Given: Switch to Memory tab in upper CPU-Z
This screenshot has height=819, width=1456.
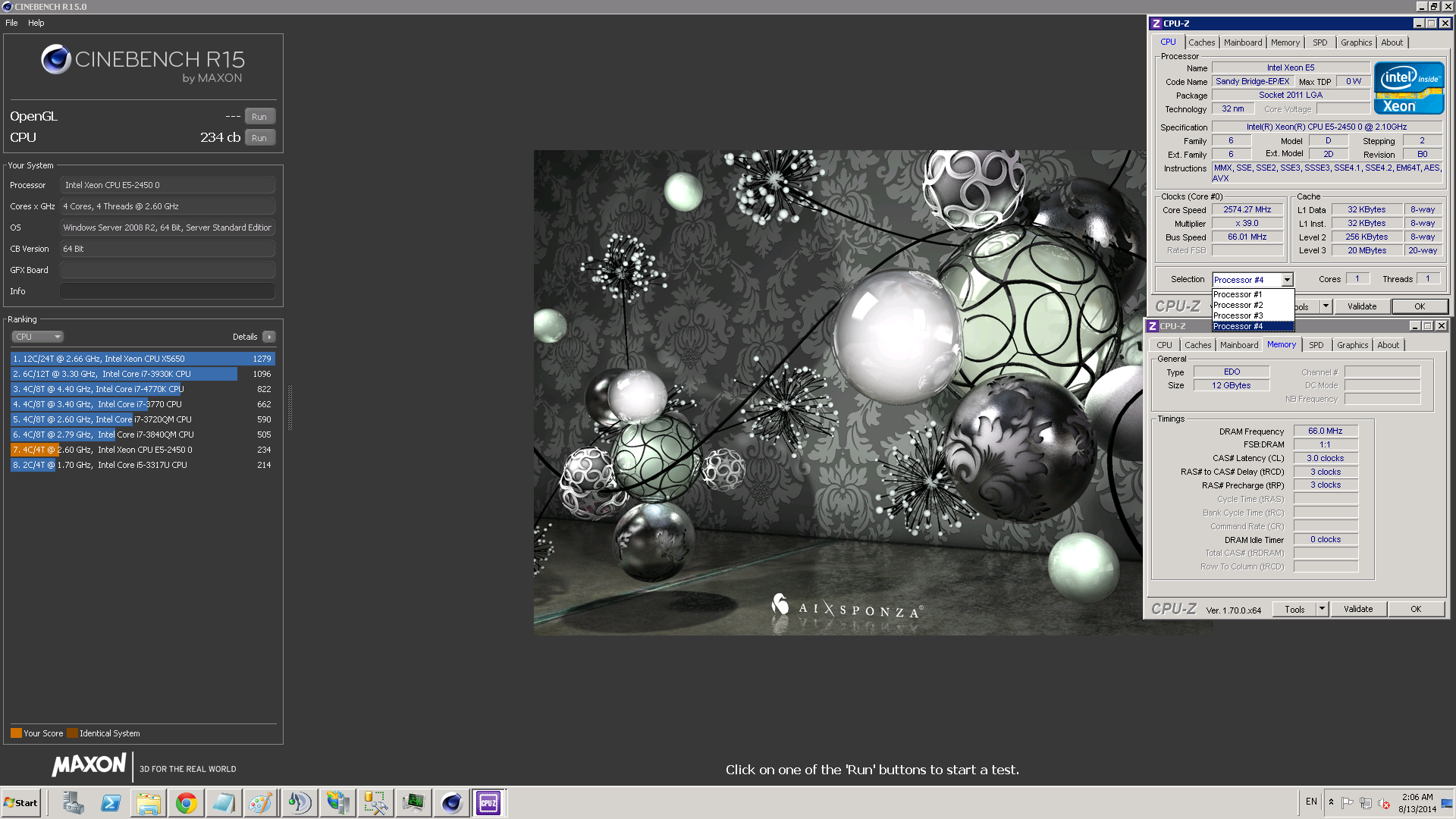Looking at the screenshot, I should (1285, 42).
